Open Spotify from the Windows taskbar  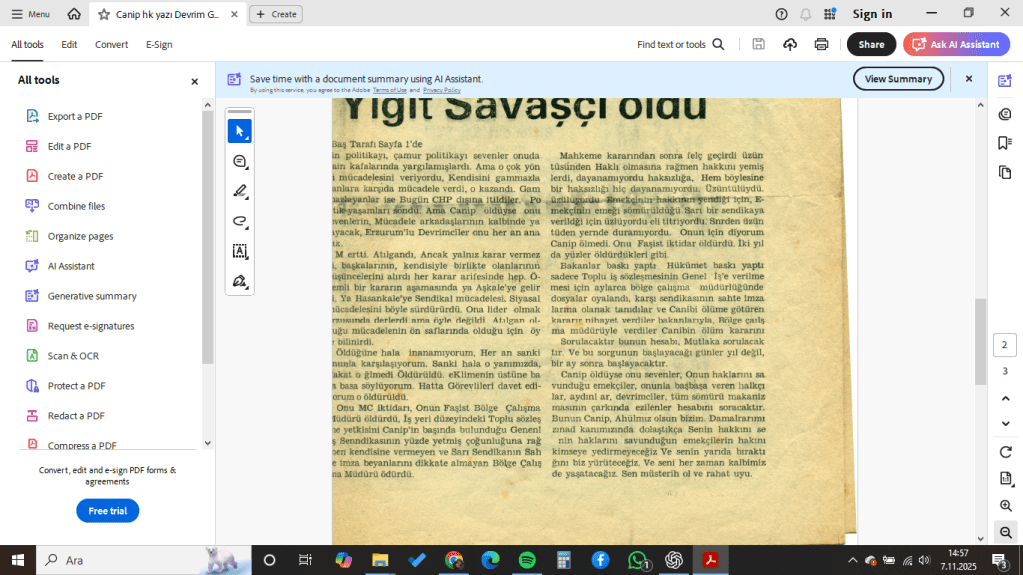pyautogui.click(x=527, y=560)
